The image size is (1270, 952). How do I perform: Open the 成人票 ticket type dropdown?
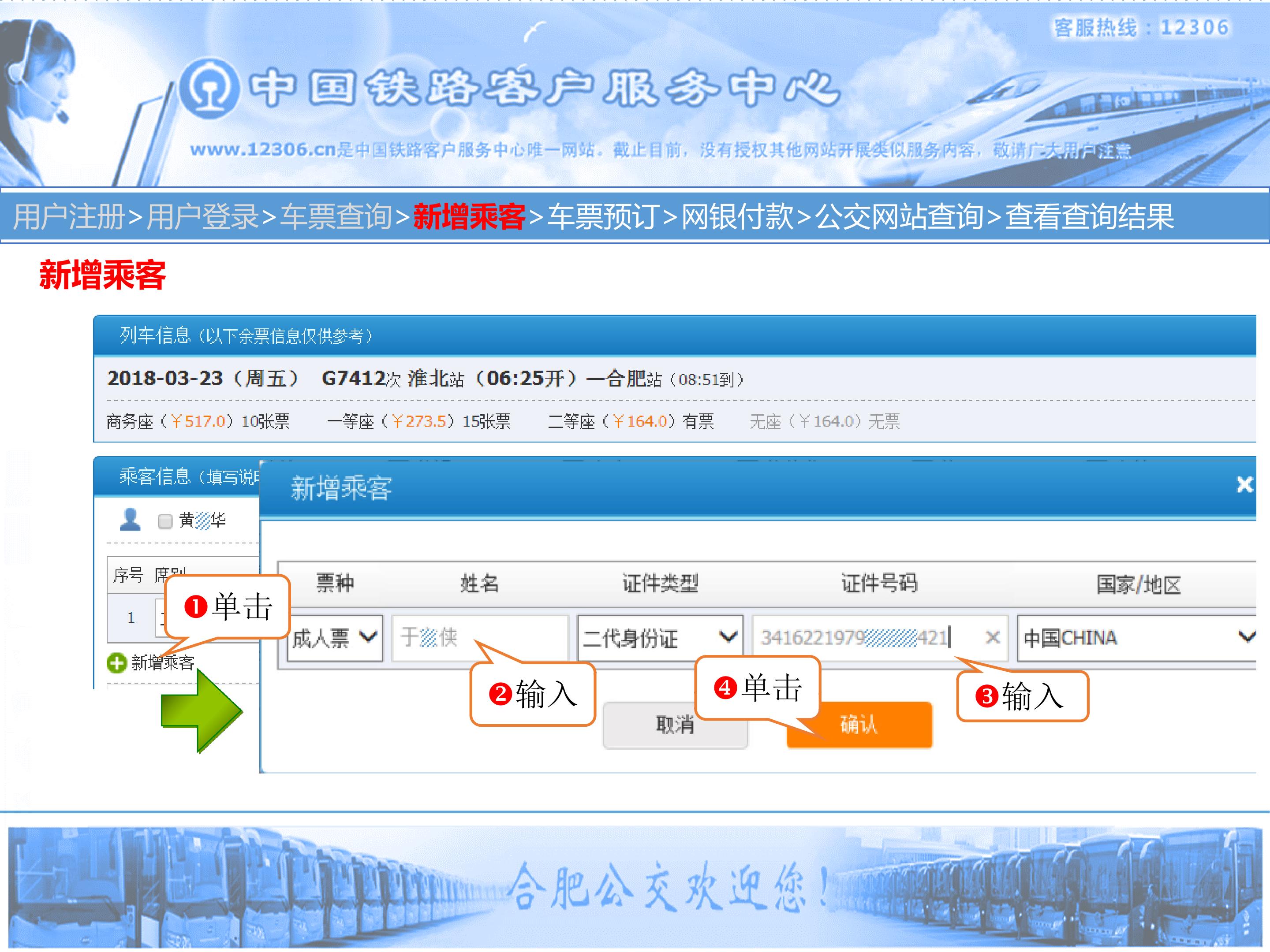point(335,638)
